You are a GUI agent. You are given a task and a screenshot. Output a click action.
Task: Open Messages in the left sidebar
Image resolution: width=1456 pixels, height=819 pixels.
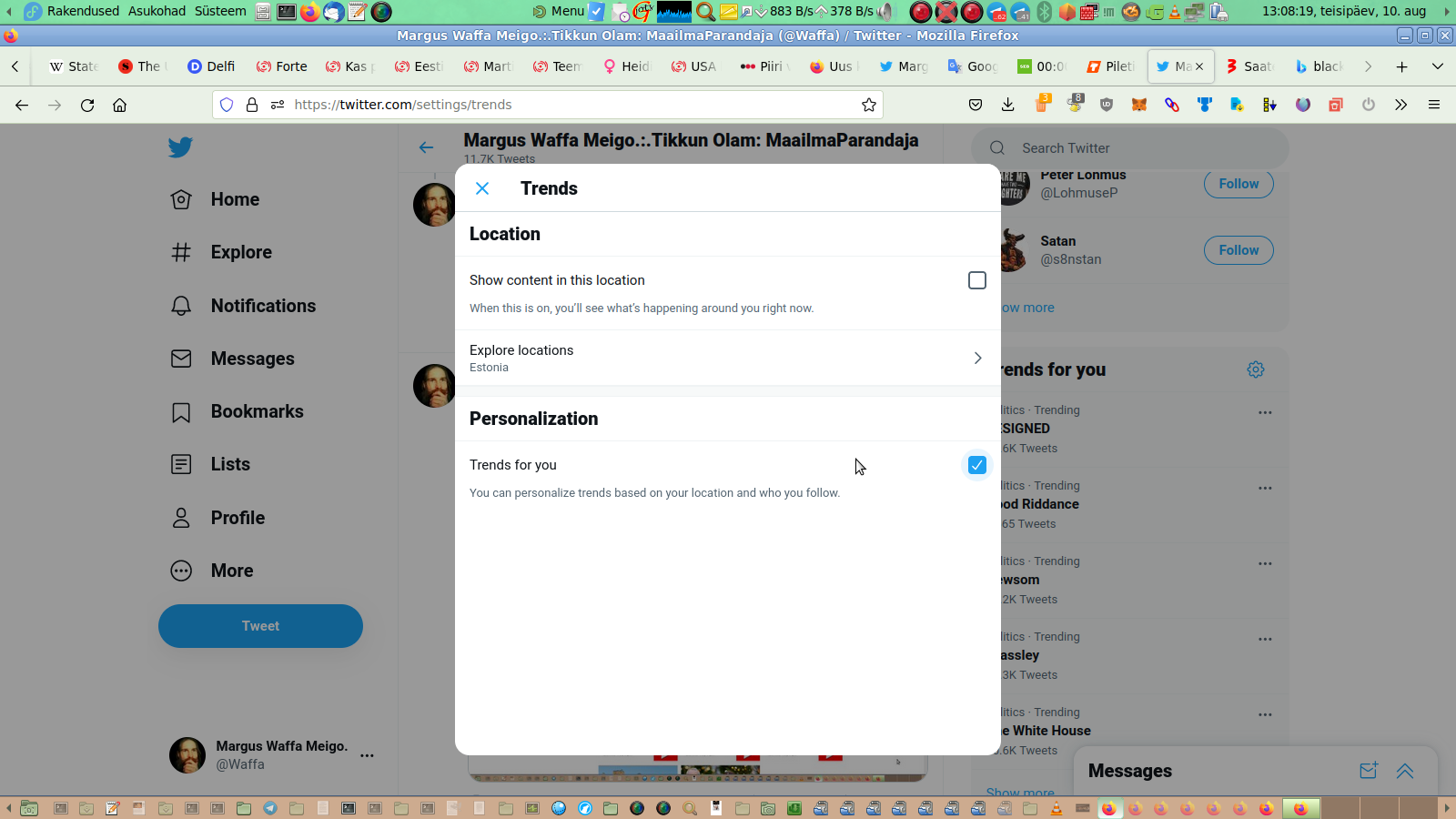[233, 359]
